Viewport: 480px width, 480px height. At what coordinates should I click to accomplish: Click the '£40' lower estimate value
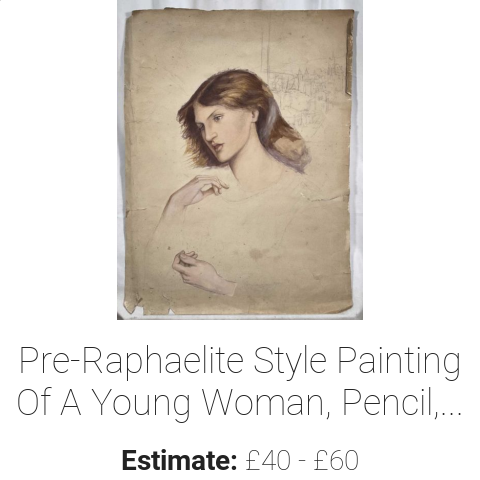(268, 460)
